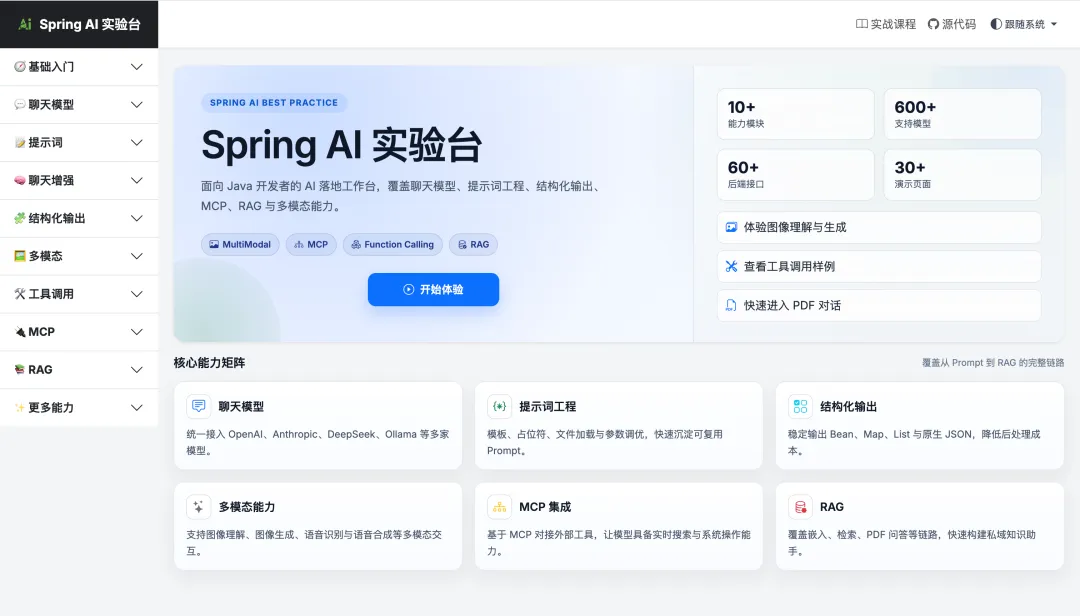This screenshot has width=1080, height=616.
Task: Click the GitHub icon beside 源代码
Action: point(933,24)
